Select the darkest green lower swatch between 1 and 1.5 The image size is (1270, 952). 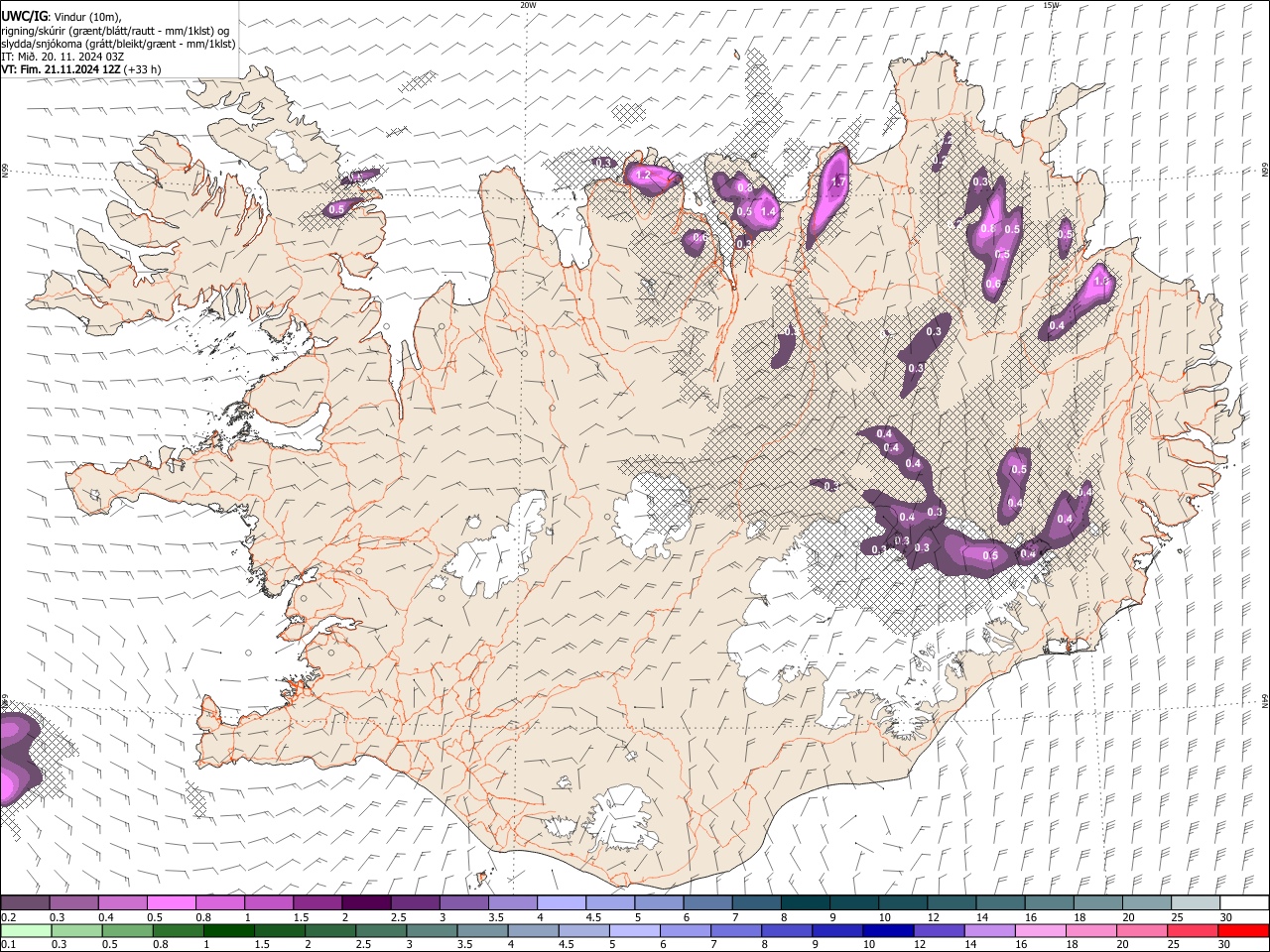228,931
